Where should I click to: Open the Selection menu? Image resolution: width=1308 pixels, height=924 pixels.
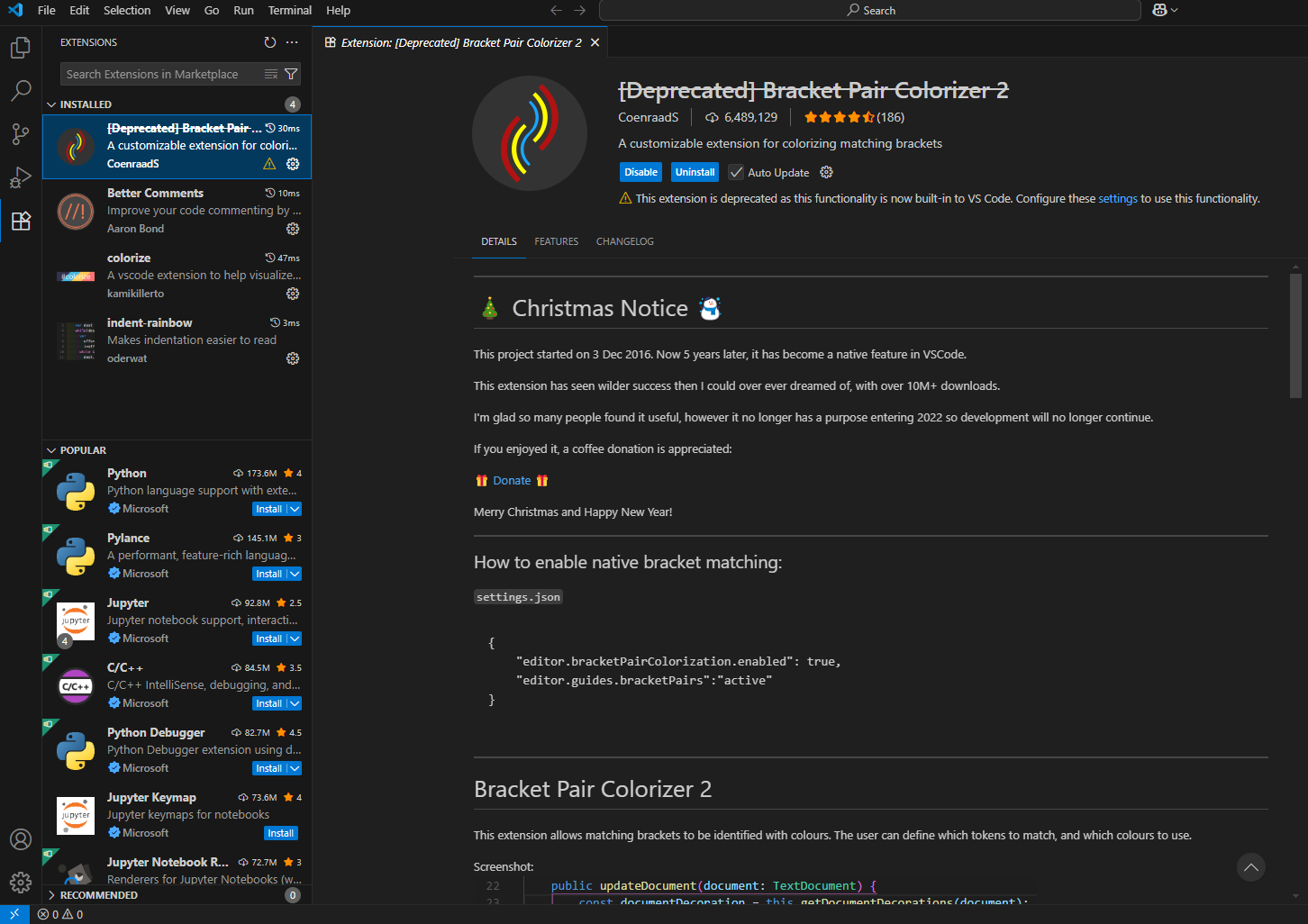tap(127, 10)
